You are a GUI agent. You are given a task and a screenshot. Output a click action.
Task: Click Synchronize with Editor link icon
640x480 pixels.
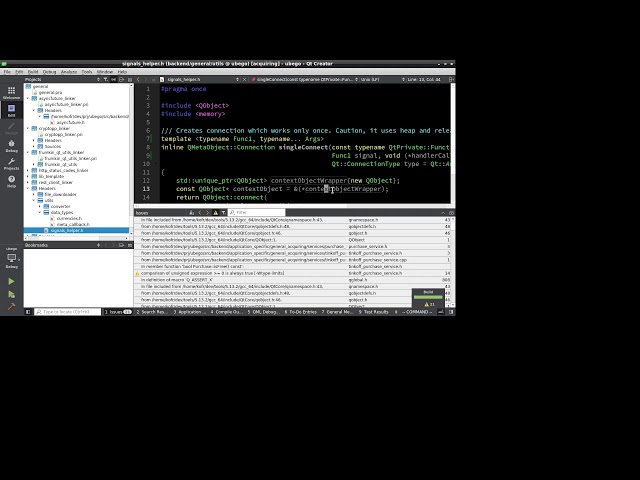(x=113, y=80)
